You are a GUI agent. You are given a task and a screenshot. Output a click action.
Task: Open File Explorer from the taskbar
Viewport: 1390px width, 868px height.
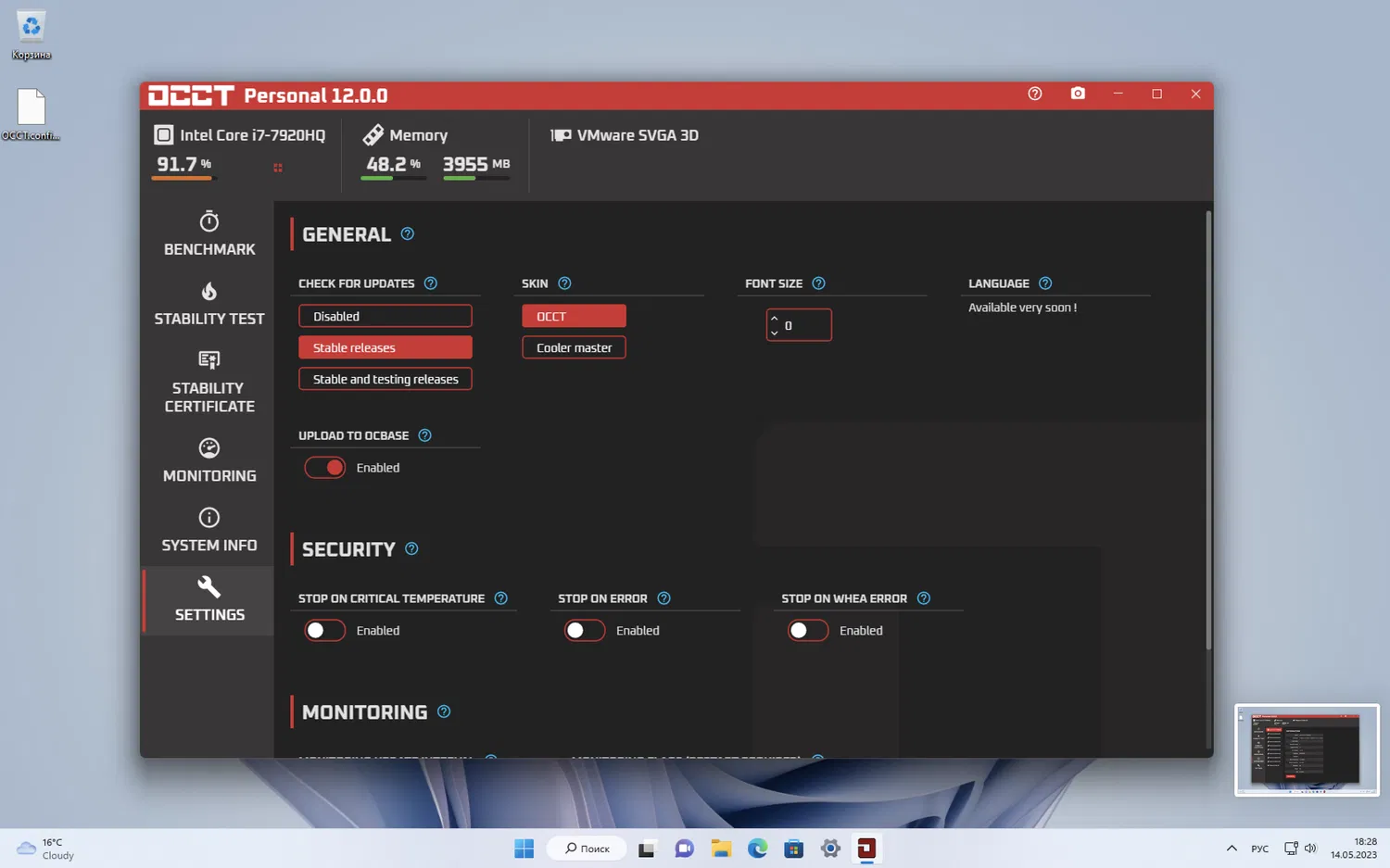[x=721, y=849]
